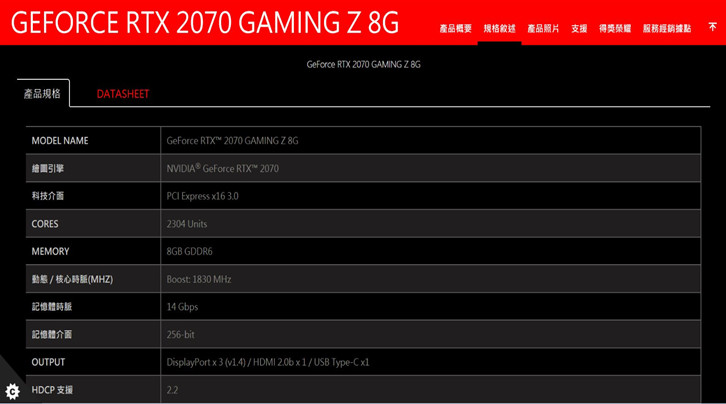
Task: Click the GeForce RTX 2070 GAMING Z 8G subtitle
Action: tap(363, 64)
